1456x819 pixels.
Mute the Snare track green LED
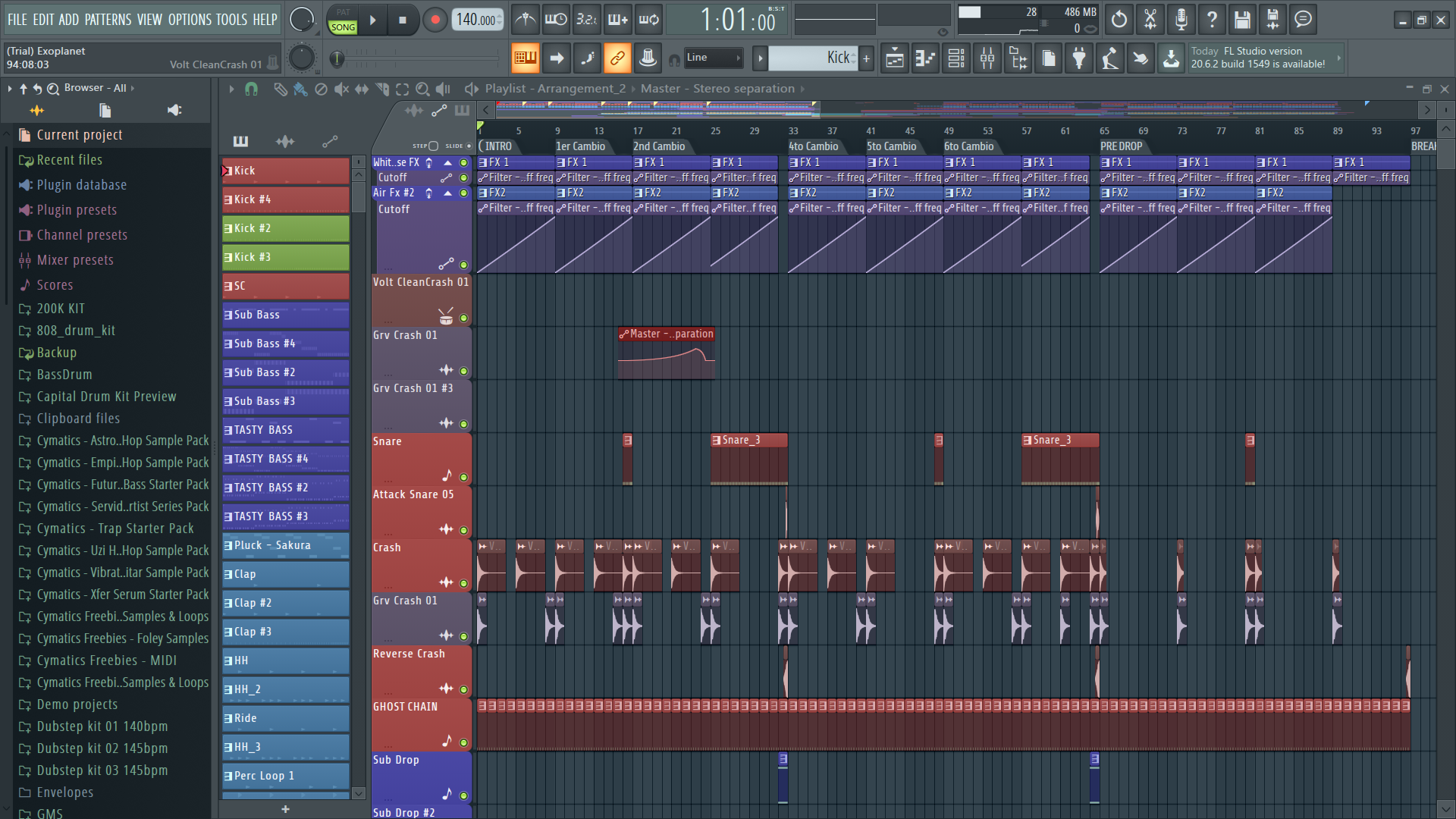pos(463,478)
